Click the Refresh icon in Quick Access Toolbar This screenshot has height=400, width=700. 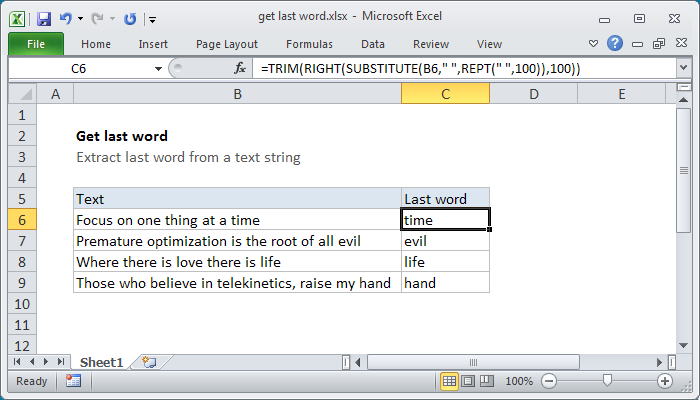point(130,19)
